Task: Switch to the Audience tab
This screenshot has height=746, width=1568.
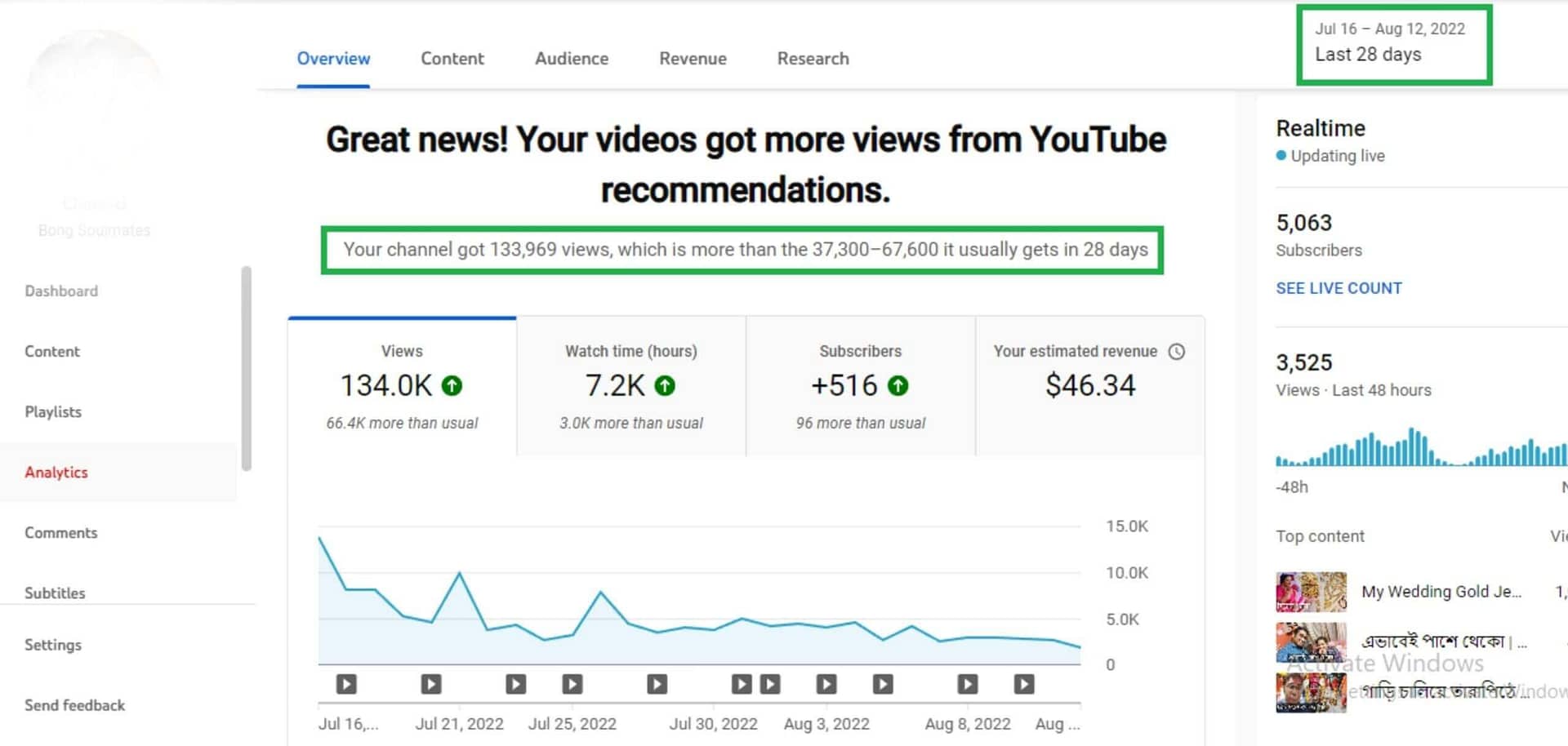Action: [572, 59]
